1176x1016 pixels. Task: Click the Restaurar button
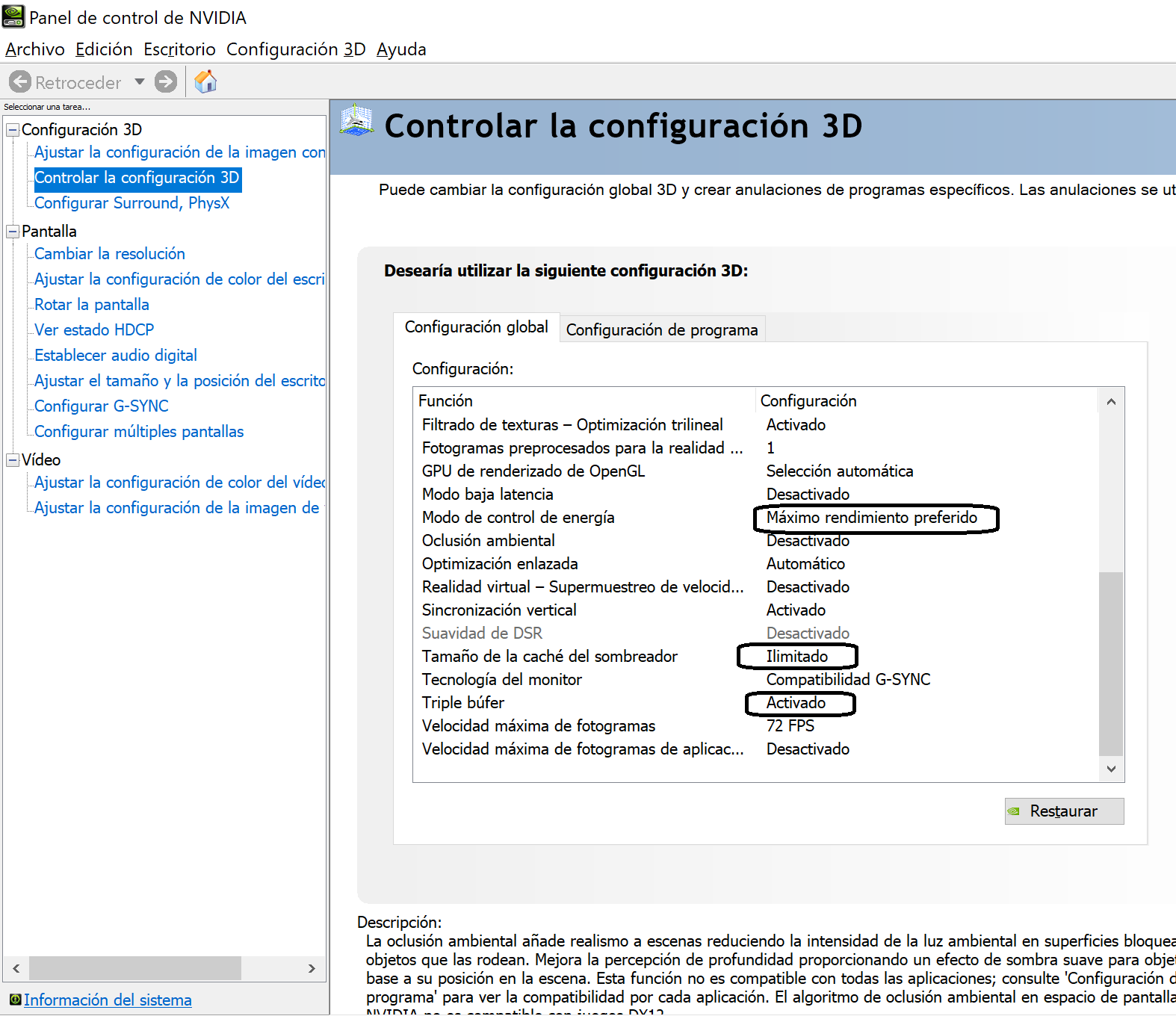(x=1064, y=811)
